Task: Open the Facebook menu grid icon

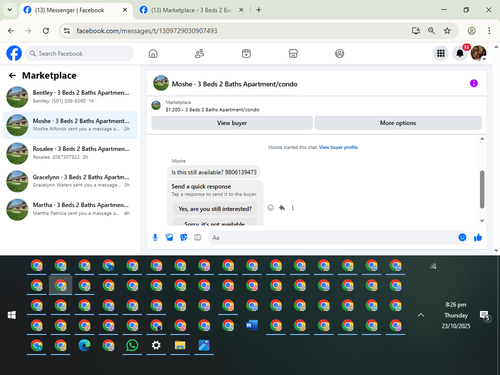Action: [x=441, y=53]
